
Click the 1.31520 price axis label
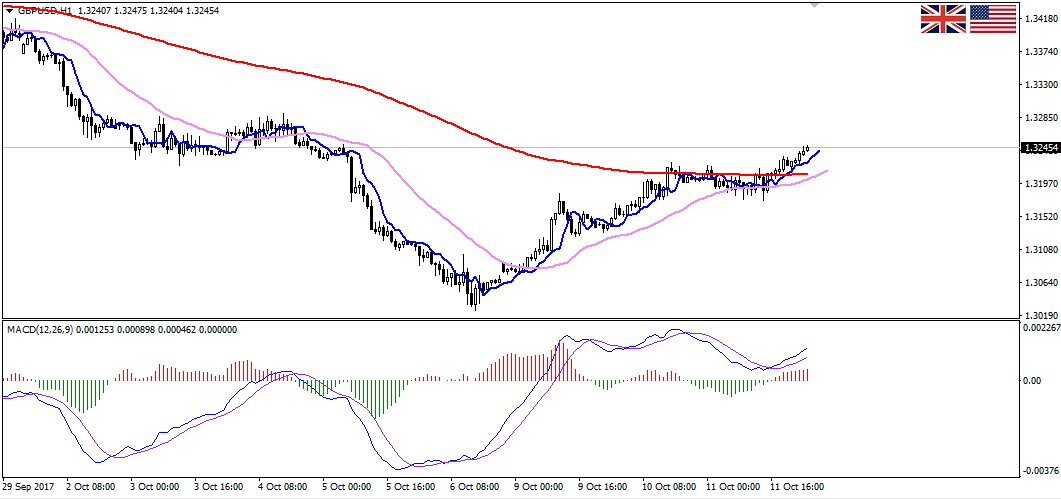click(1040, 217)
